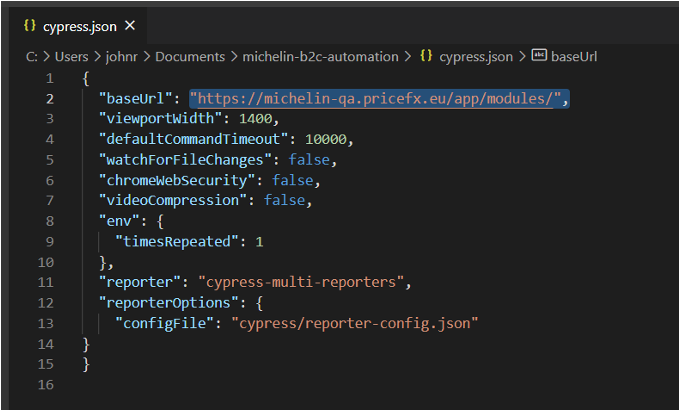
Task: Expand the michelin-b2c-automation breadcrumb folder
Action: (x=320, y=56)
